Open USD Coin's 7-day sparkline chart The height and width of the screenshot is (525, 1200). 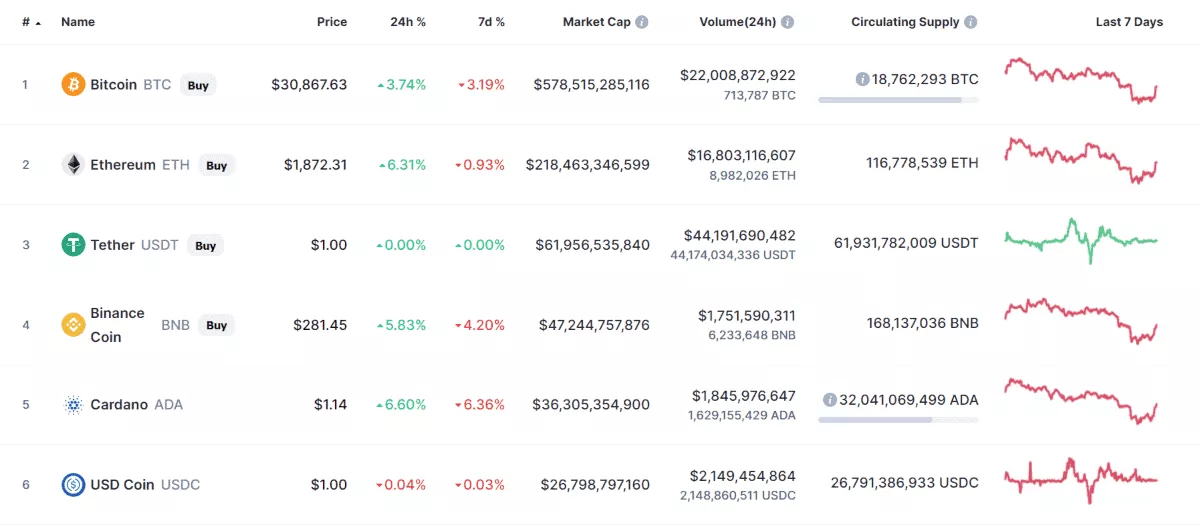click(x=1081, y=480)
